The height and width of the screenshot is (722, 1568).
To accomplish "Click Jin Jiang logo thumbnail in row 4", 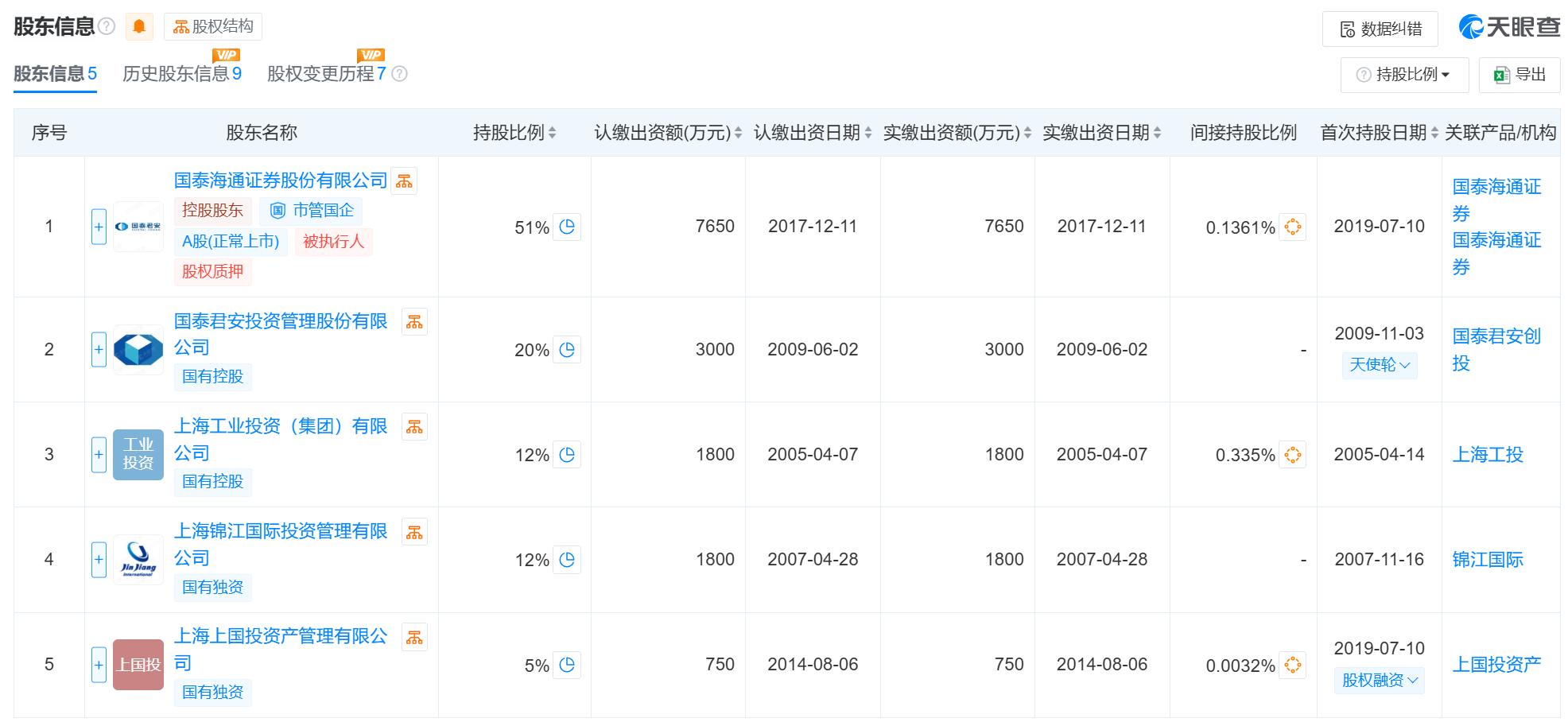I will 138,559.
